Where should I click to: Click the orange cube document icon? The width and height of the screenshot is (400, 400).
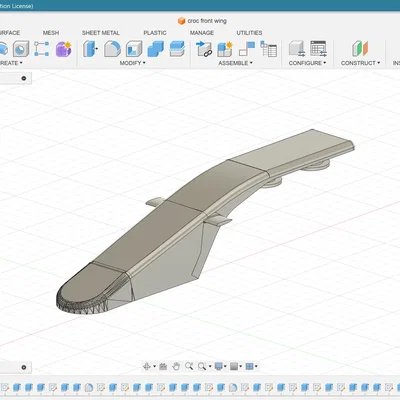[x=181, y=21]
